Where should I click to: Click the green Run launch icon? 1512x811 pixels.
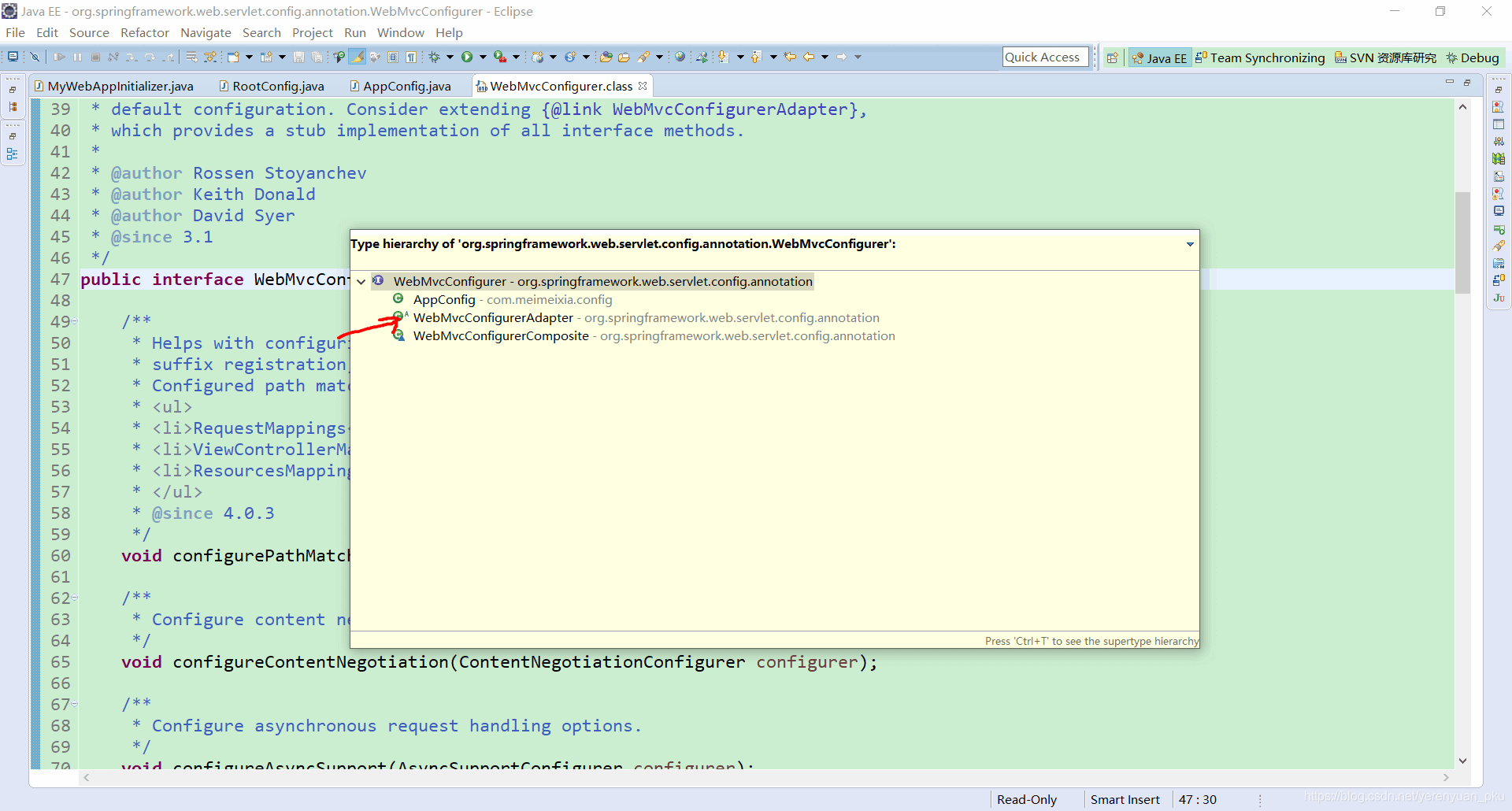pos(467,57)
